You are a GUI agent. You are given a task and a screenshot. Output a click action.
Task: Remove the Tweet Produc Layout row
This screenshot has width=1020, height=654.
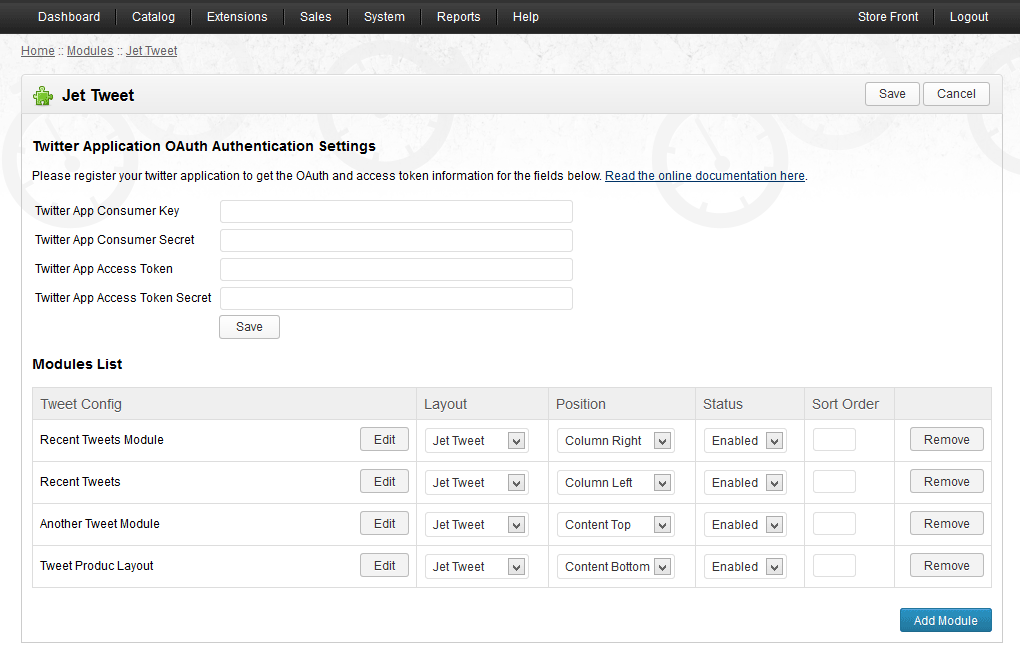(x=946, y=565)
